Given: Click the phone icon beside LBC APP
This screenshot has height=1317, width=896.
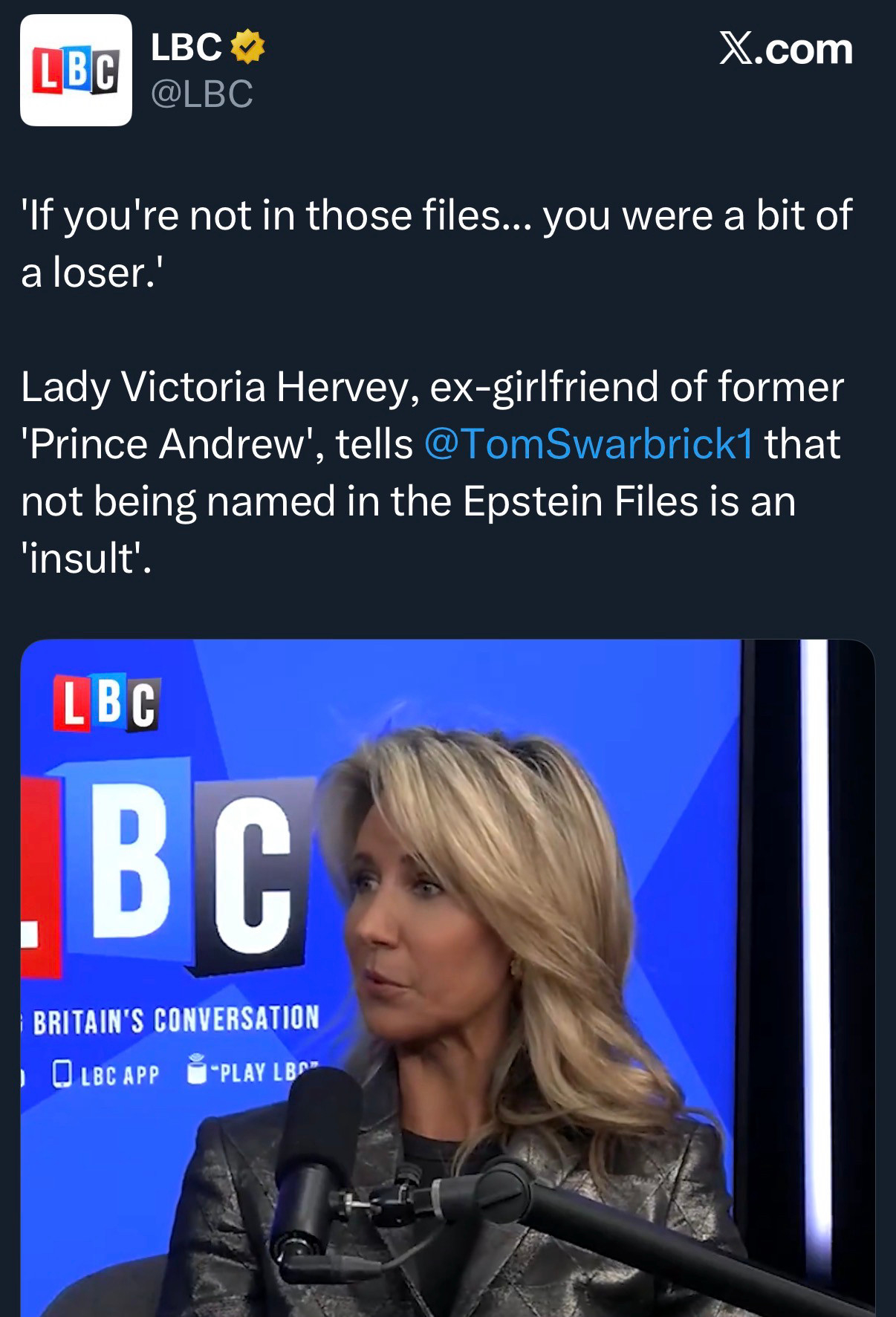Looking at the screenshot, I should click(x=62, y=1073).
